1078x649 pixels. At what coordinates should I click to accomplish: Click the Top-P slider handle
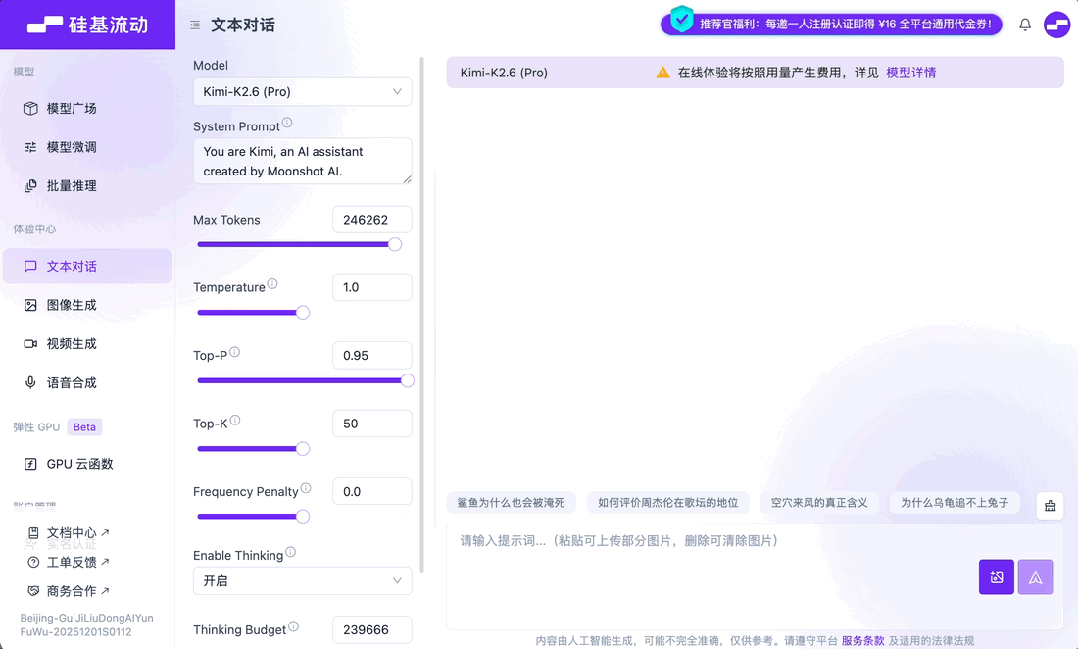tap(408, 380)
